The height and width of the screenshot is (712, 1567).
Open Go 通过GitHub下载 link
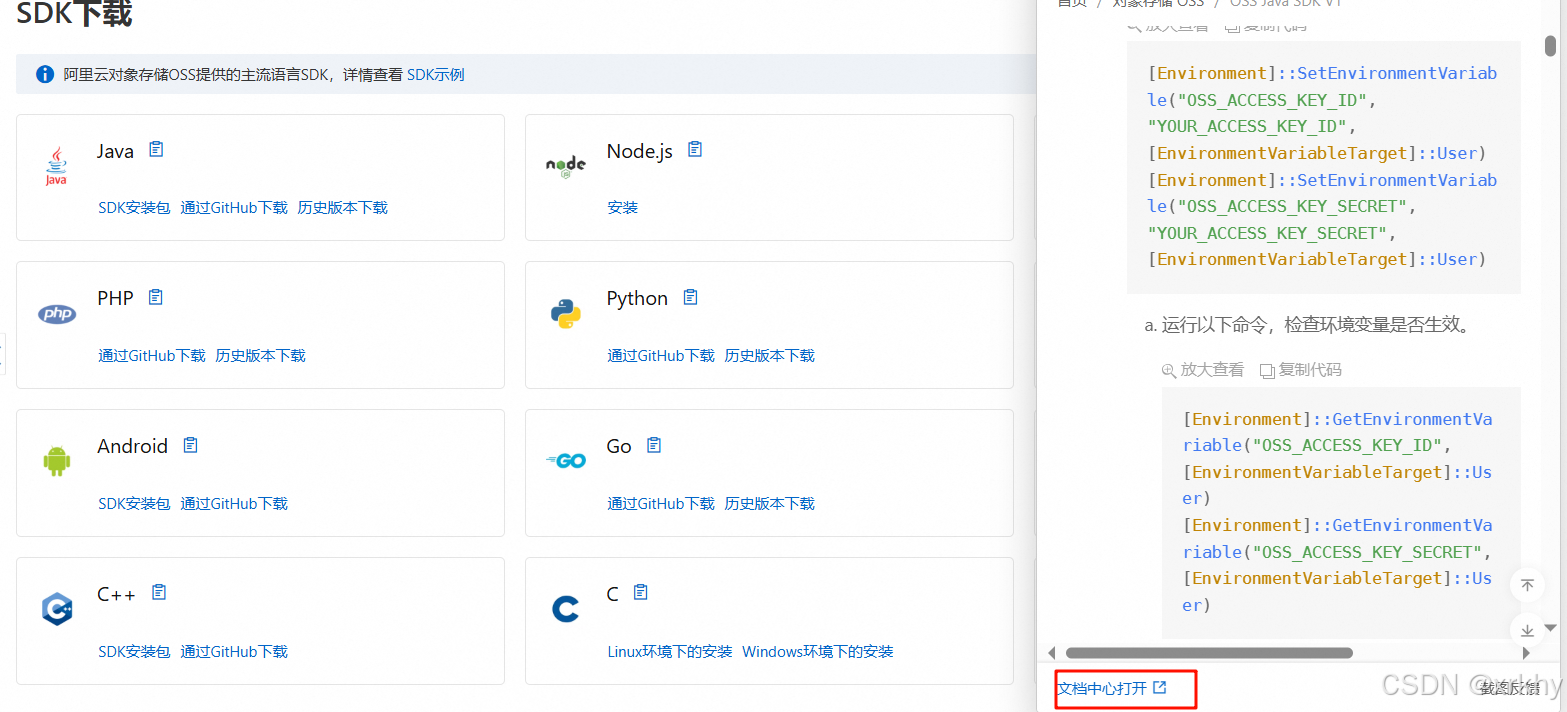661,504
